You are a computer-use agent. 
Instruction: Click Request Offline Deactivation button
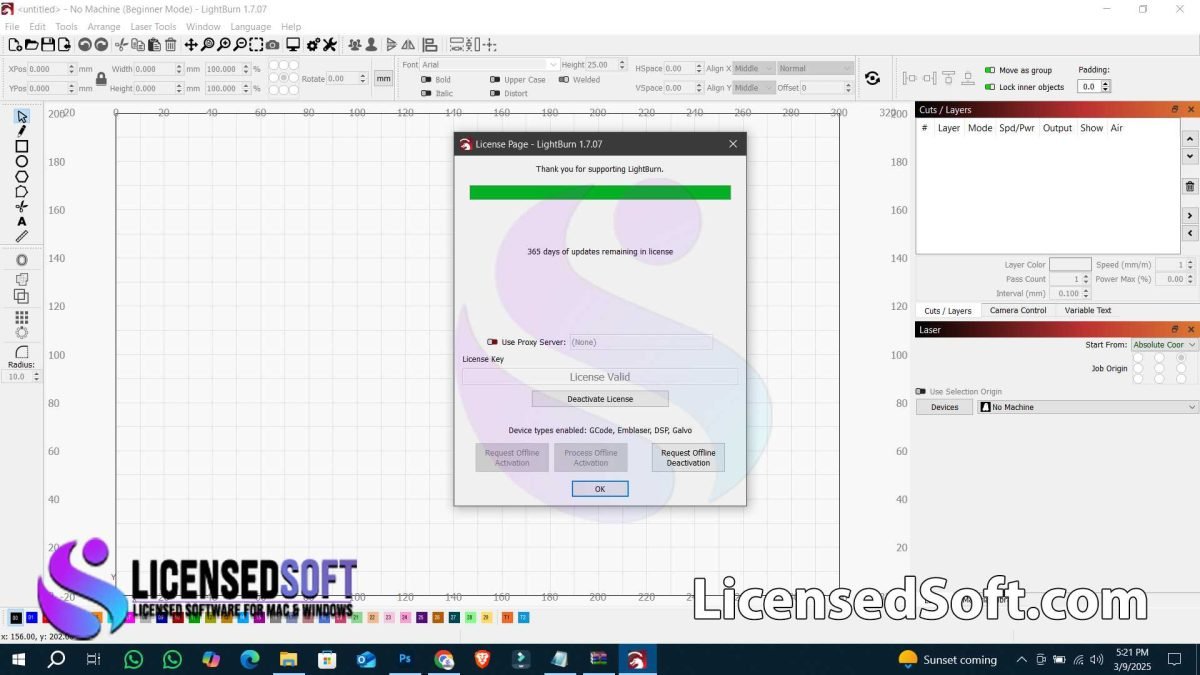coord(688,458)
